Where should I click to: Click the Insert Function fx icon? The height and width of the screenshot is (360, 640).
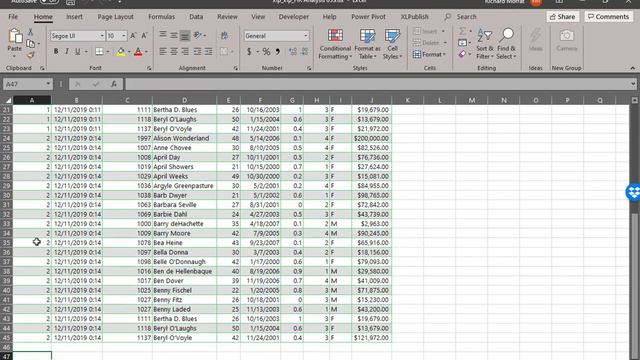pos(113,84)
